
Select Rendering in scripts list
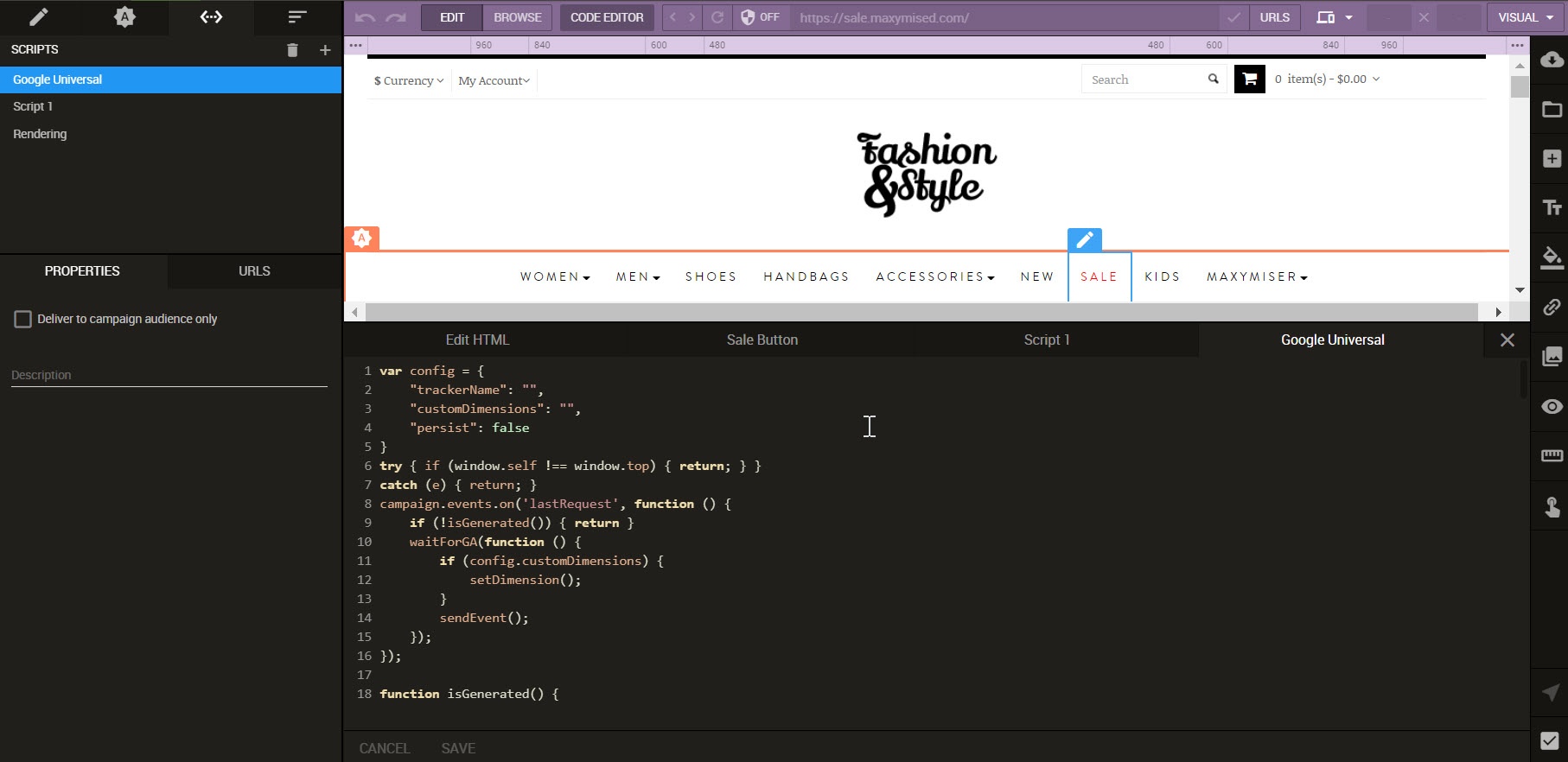pyautogui.click(x=171, y=134)
